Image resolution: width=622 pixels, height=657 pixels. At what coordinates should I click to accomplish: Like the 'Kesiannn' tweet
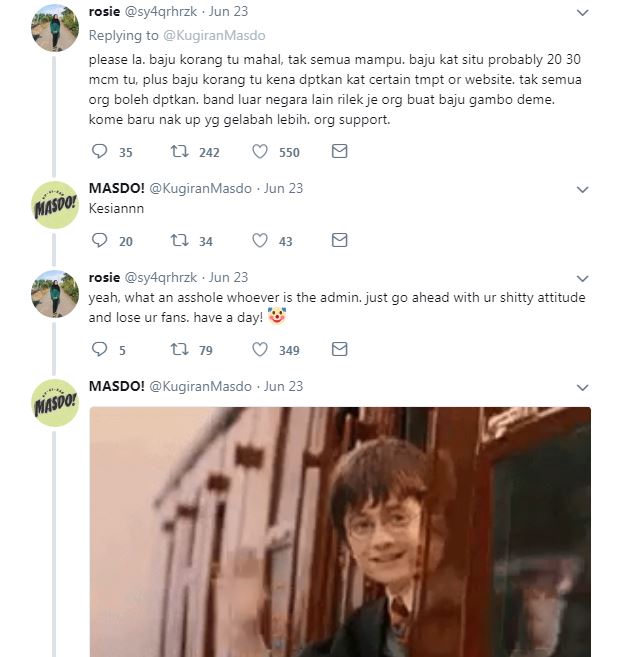[x=260, y=241]
